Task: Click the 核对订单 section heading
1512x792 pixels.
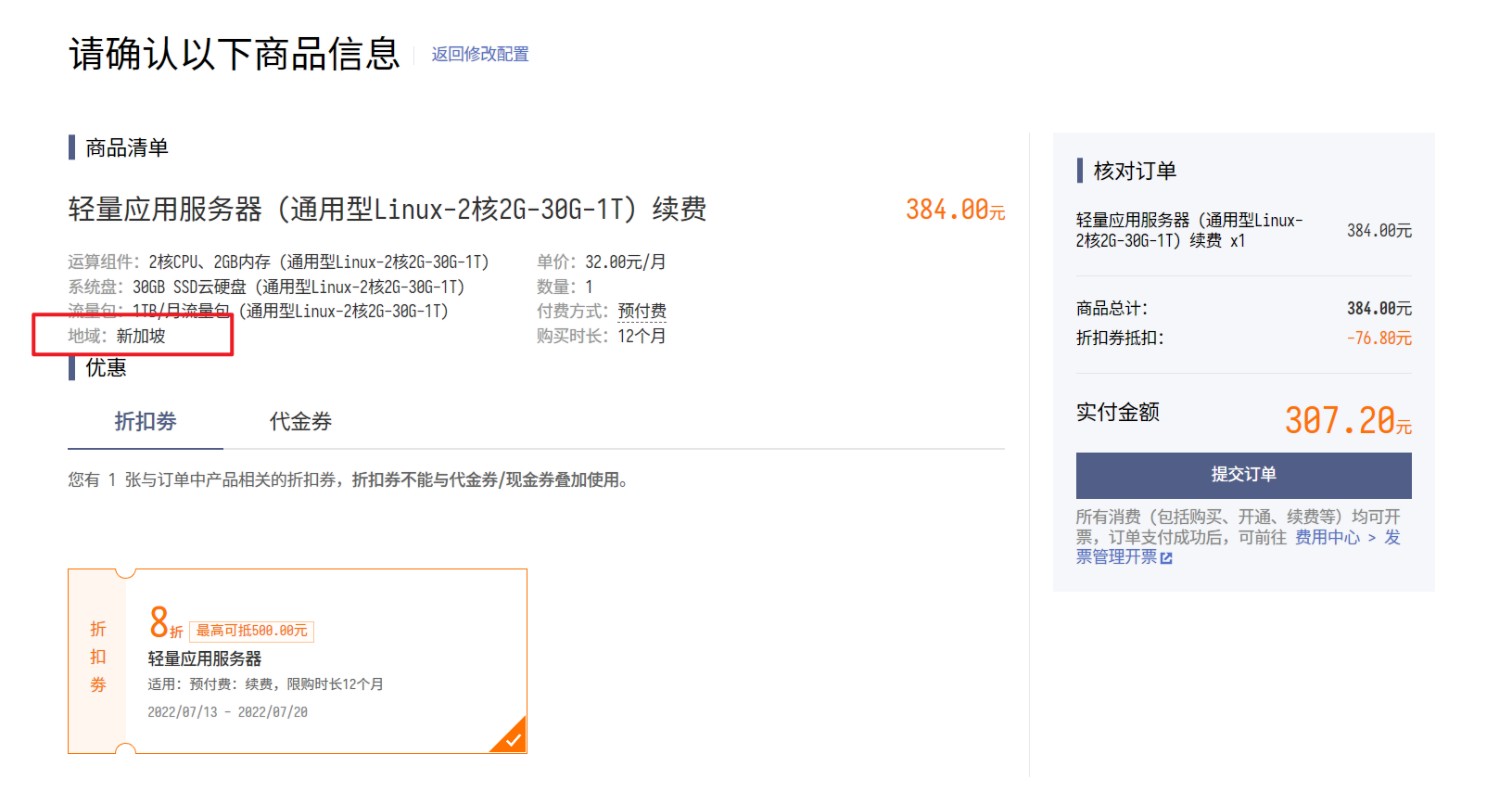Action: 1135,171
